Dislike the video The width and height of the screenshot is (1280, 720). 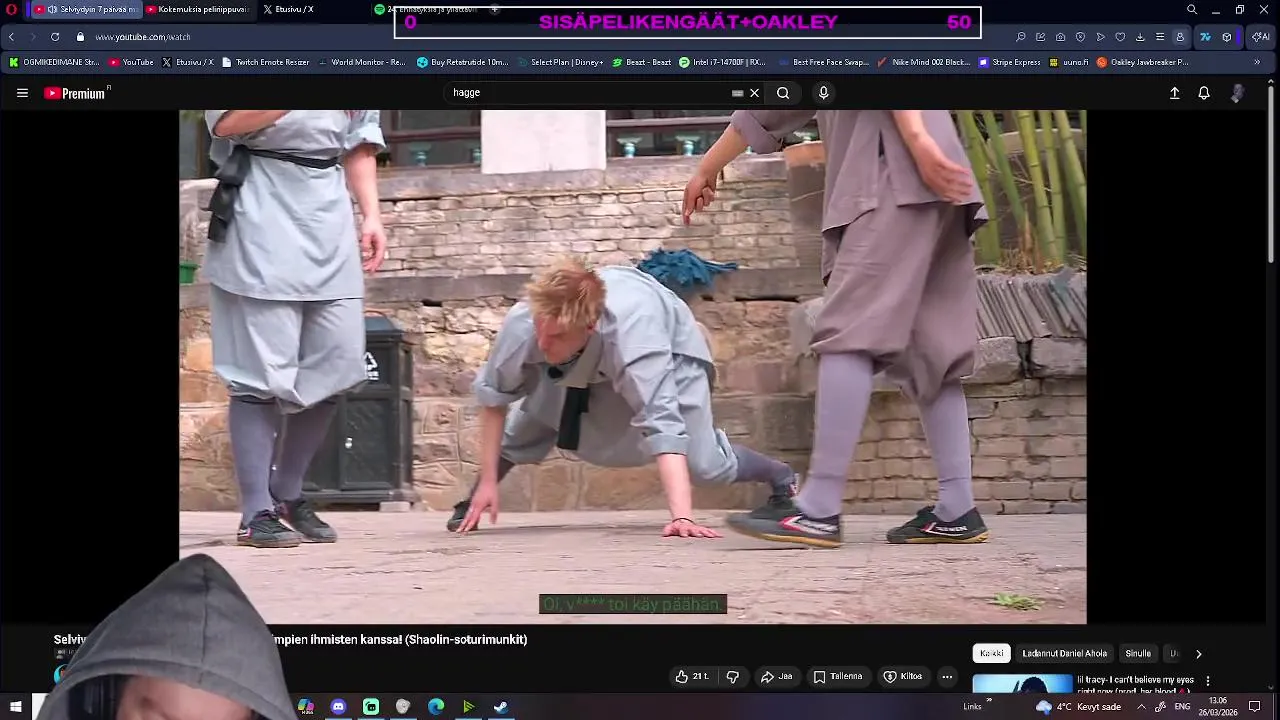point(732,677)
